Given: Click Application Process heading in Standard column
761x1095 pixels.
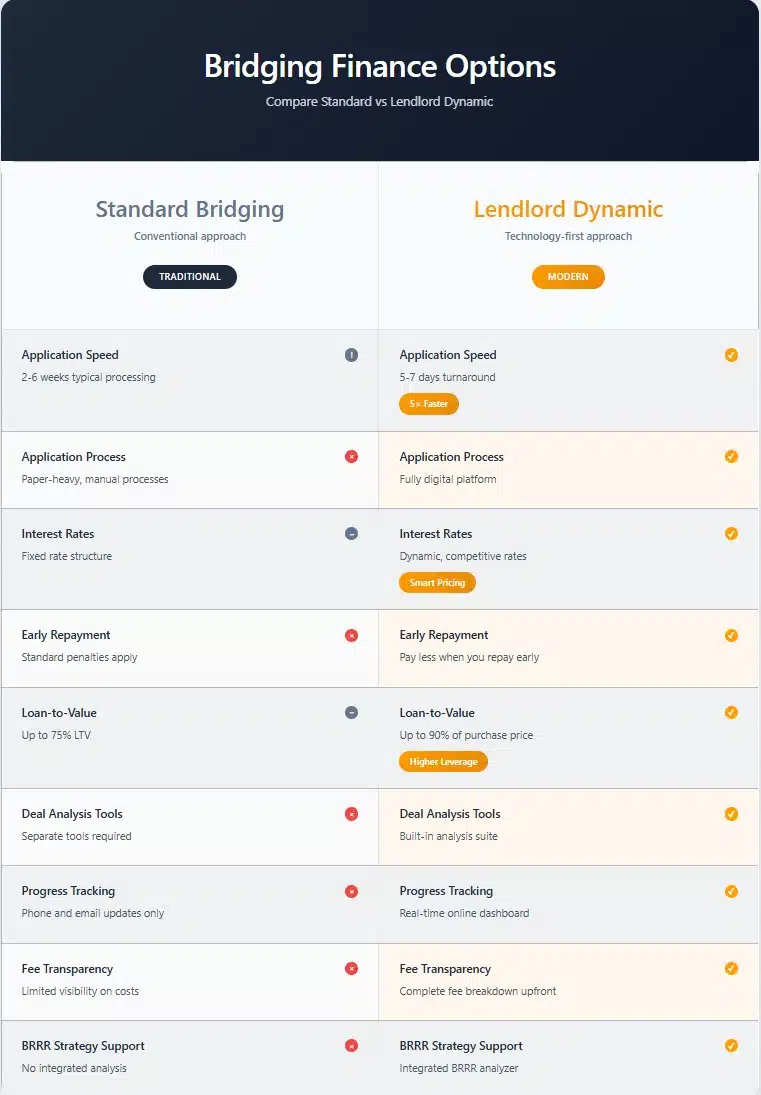Looking at the screenshot, I should tap(74, 457).
